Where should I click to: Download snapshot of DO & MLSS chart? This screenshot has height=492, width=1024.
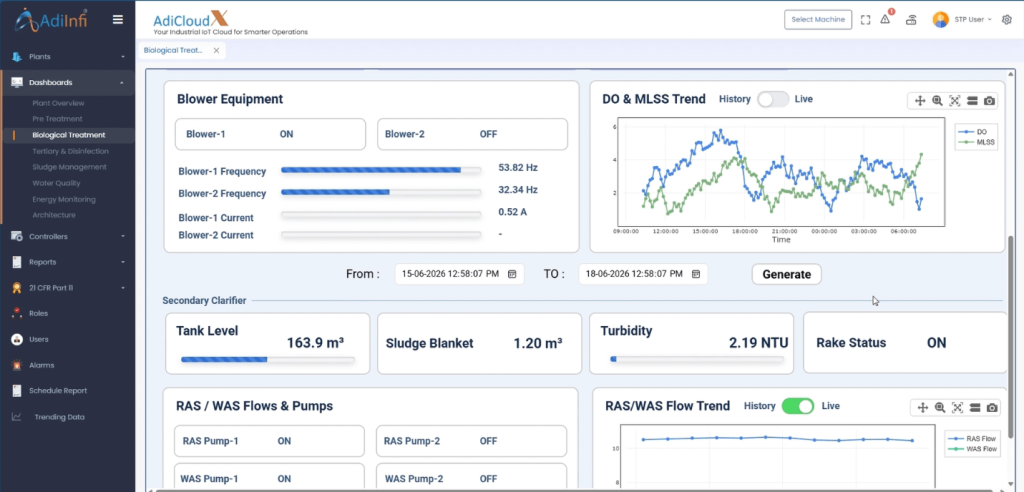click(x=989, y=101)
